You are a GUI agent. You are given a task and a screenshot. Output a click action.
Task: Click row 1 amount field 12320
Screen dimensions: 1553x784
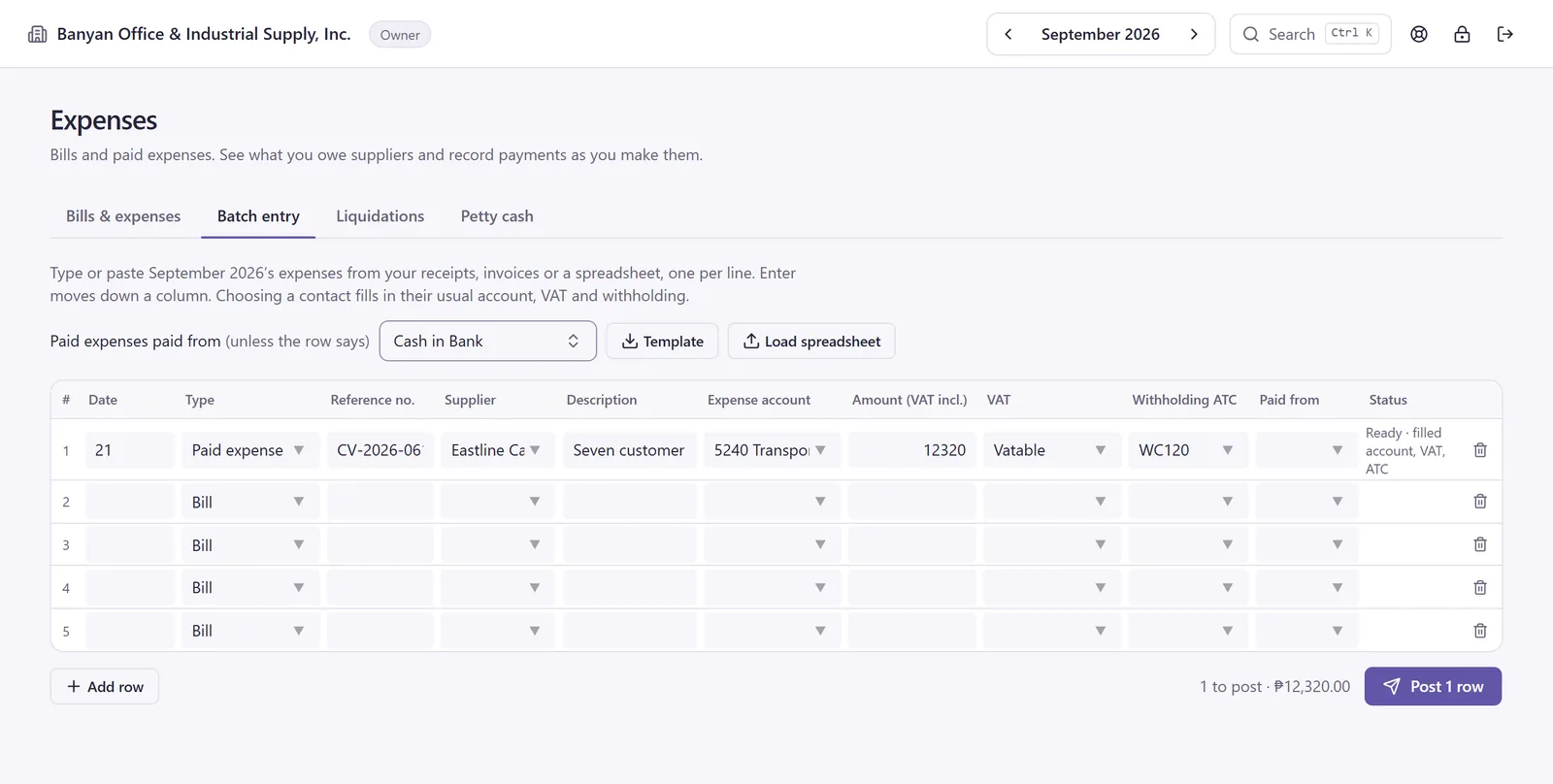click(x=912, y=450)
